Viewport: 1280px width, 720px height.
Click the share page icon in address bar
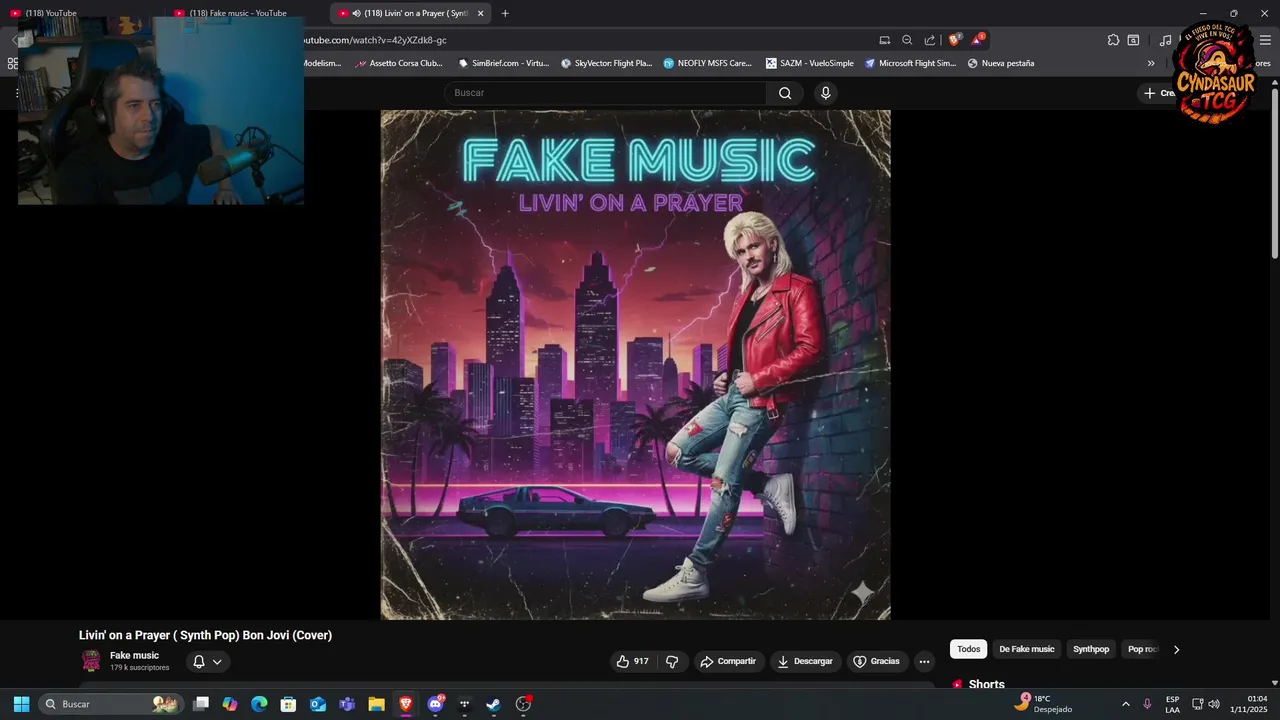930,40
